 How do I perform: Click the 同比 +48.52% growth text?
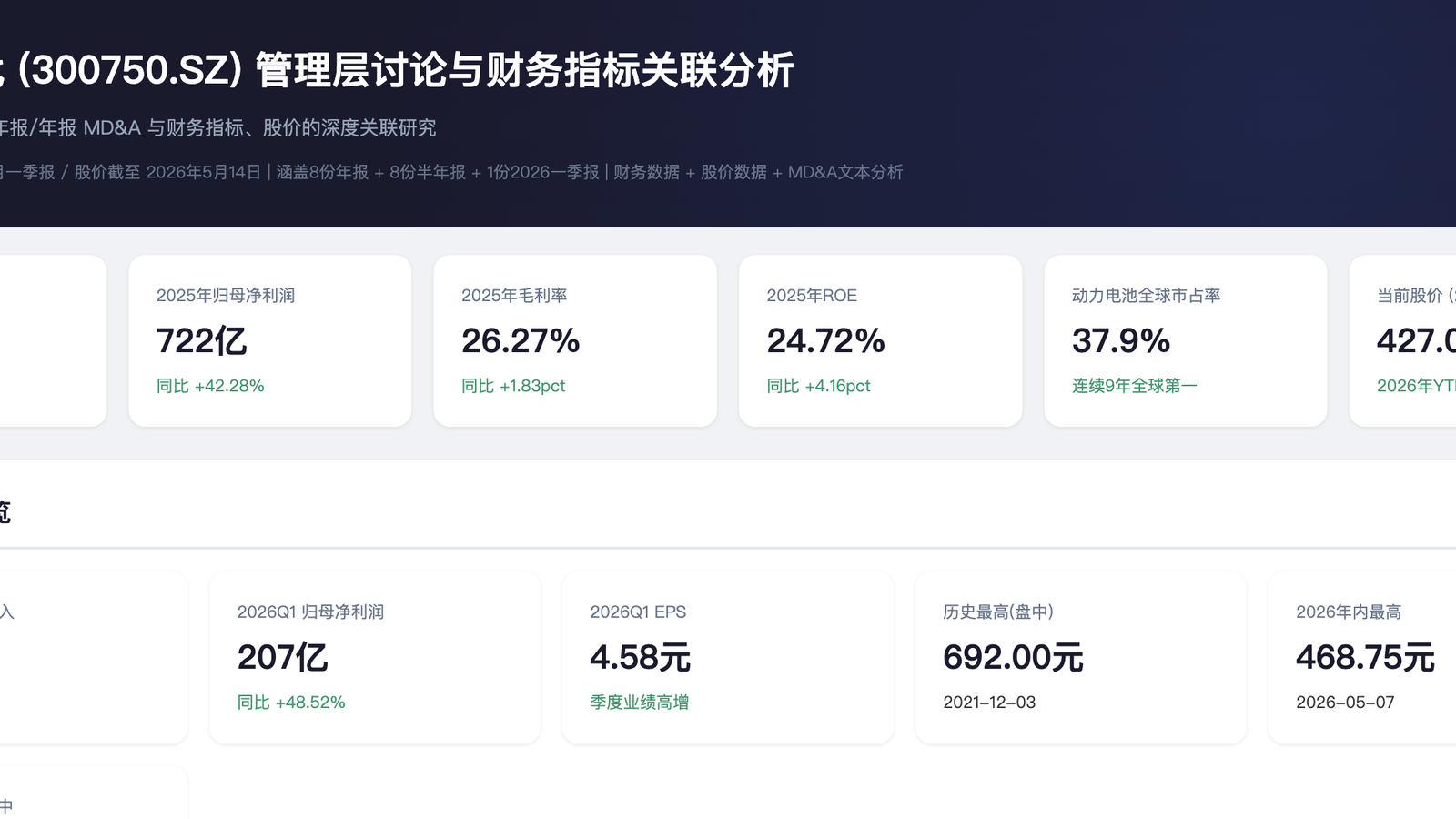click(x=291, y=703)
